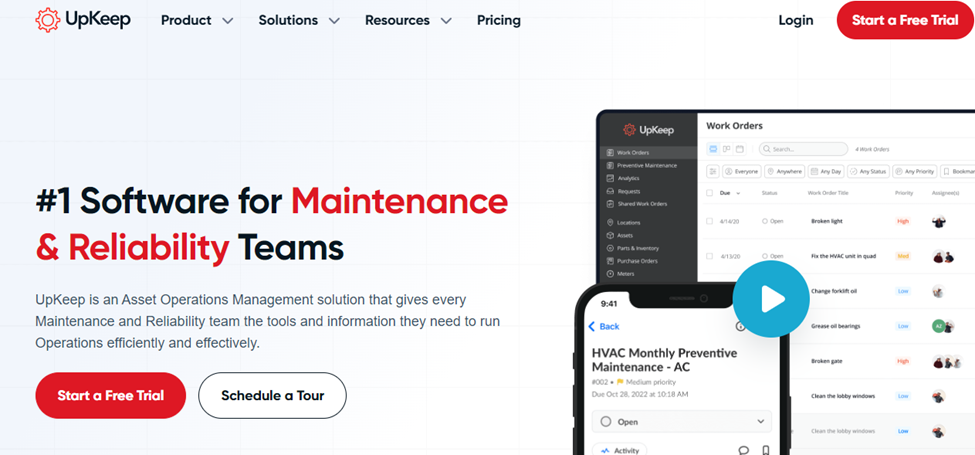The height and width of the screenshot is (455, 975).
Task: Expand the Solutions menu
Action: coord(299,21)
